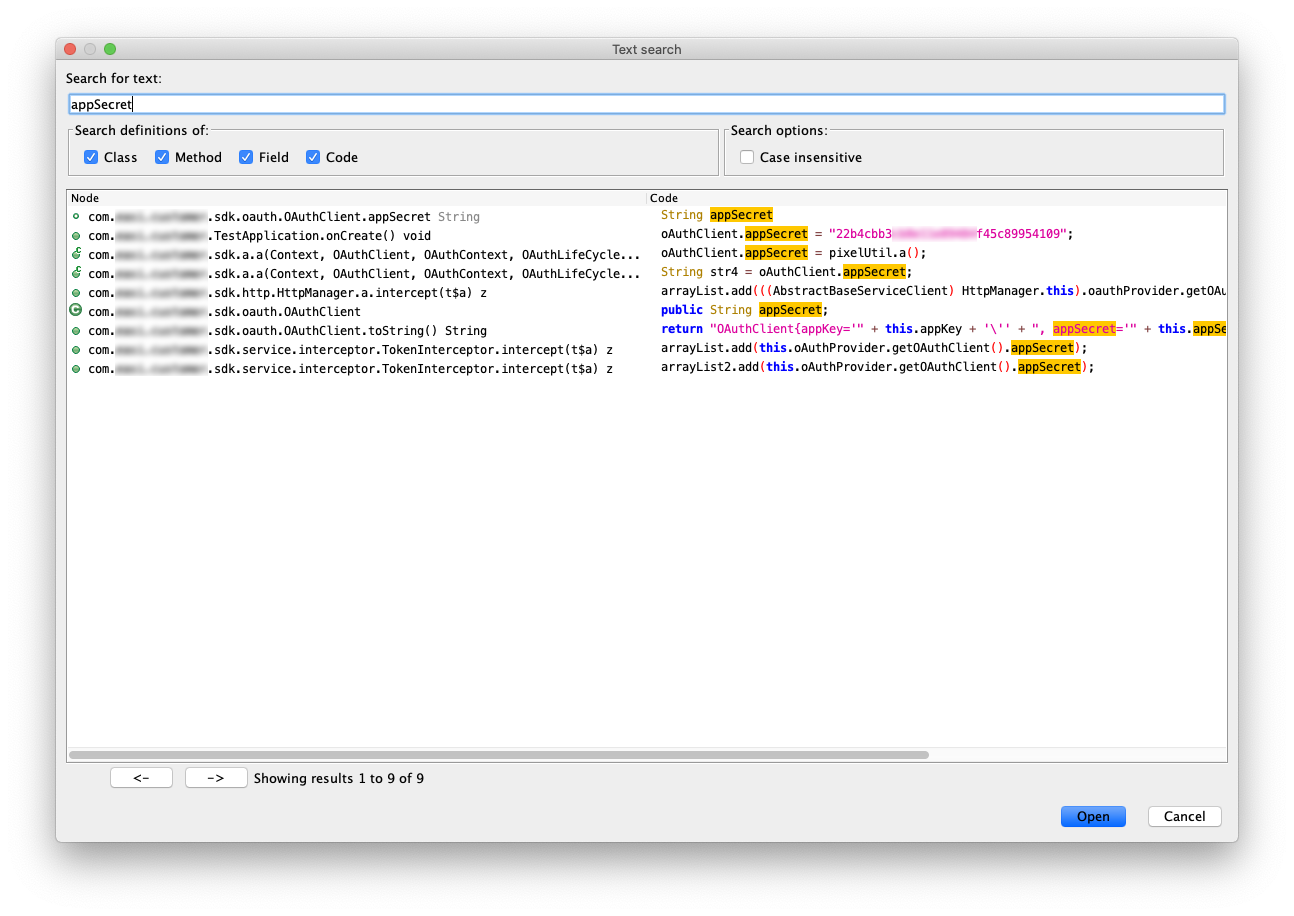Click the icon of the row with pixelUtil.a() code

[x=76, y=254]
